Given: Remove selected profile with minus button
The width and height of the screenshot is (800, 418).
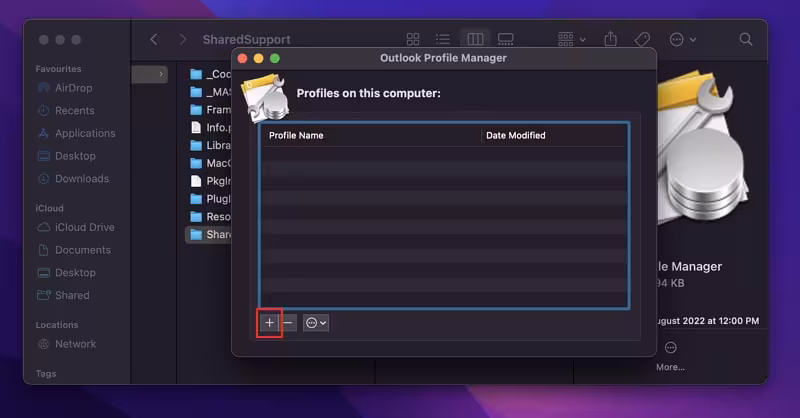Looking at the screenshot, I should click(x=288, y=323).
